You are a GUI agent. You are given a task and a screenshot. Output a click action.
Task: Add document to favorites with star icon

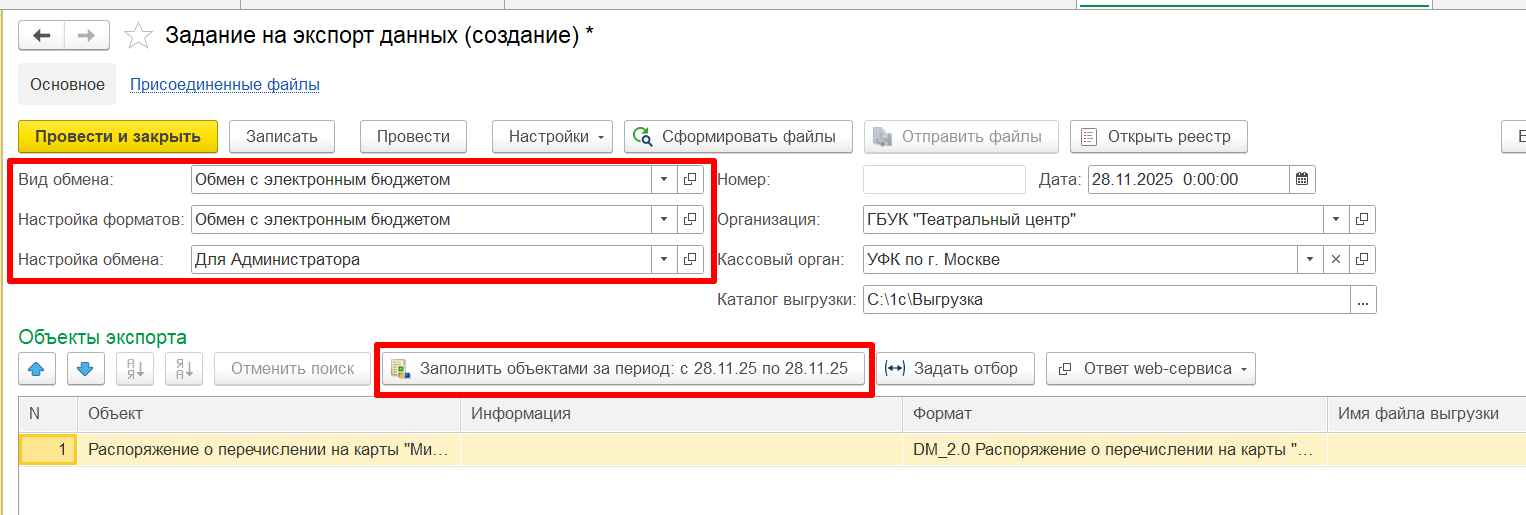[138, 36]
